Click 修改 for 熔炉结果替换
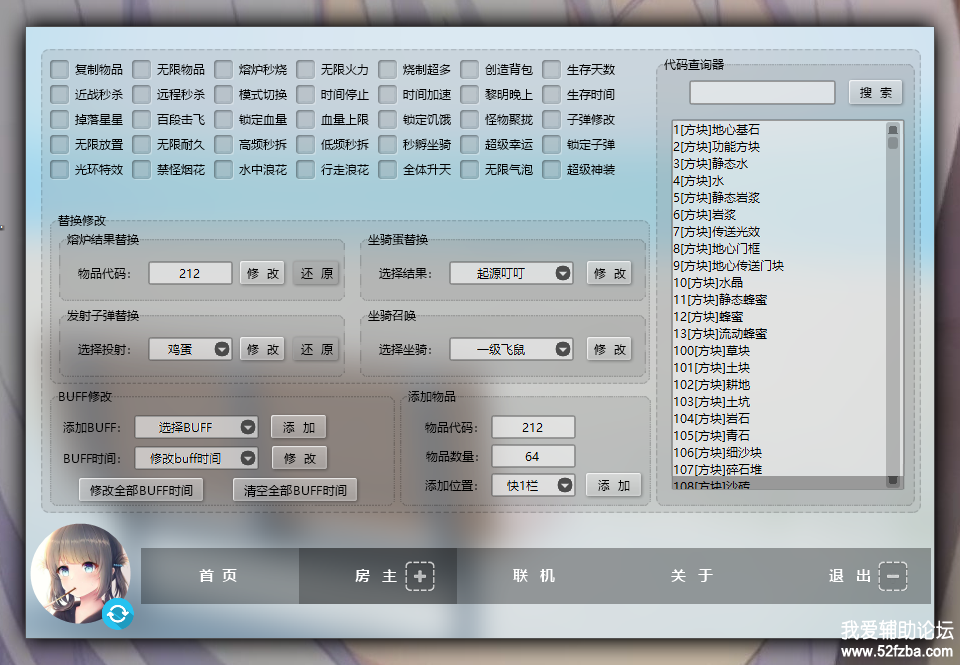This screenshot has width=960, height=665. [263, 273]
